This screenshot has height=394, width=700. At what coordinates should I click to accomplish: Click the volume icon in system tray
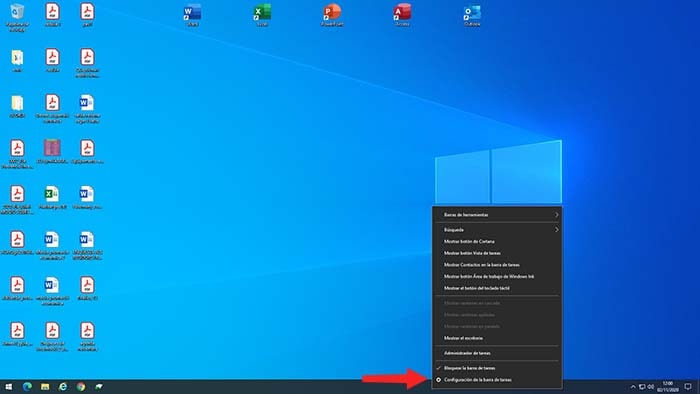[x=651, y=387]
